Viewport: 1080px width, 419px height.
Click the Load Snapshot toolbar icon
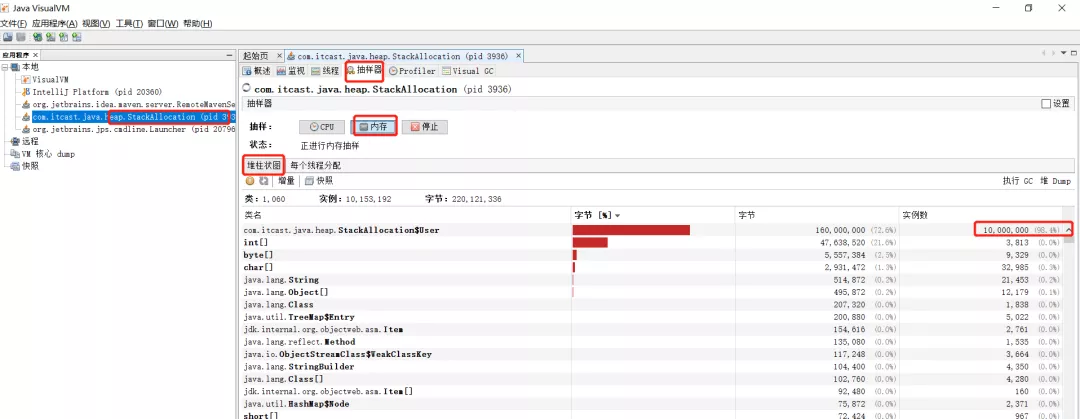[8, 37]
